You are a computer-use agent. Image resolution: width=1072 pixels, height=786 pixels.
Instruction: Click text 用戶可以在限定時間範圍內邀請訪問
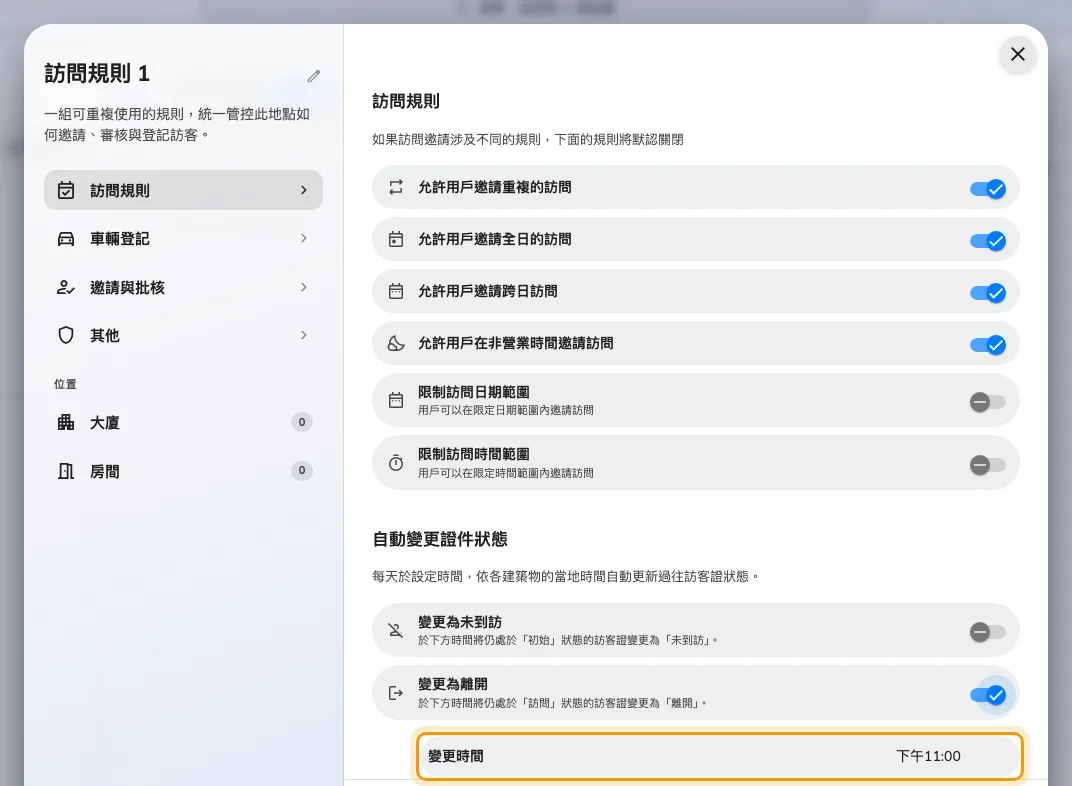coord(505,473)
